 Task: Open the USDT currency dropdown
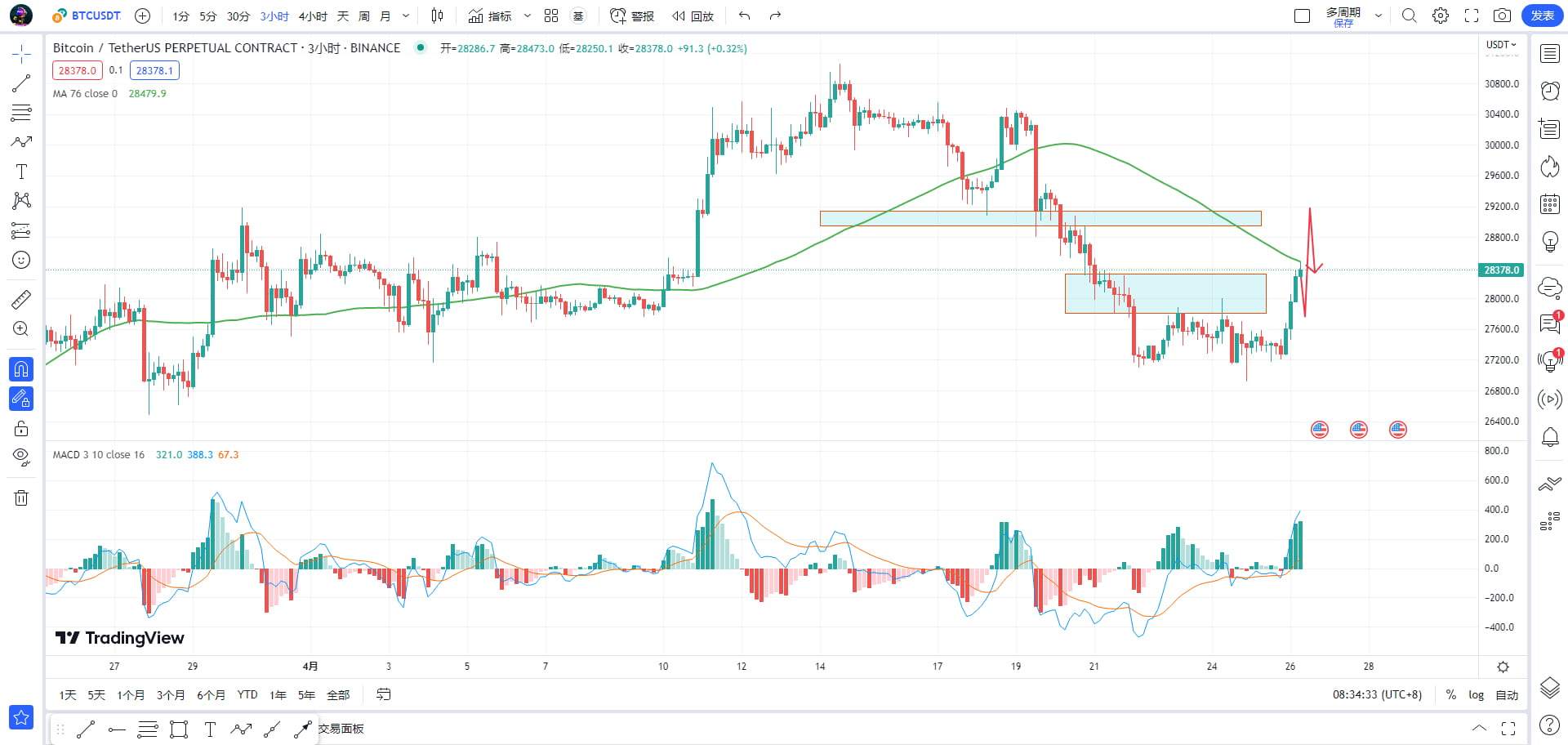point(1501,45)
